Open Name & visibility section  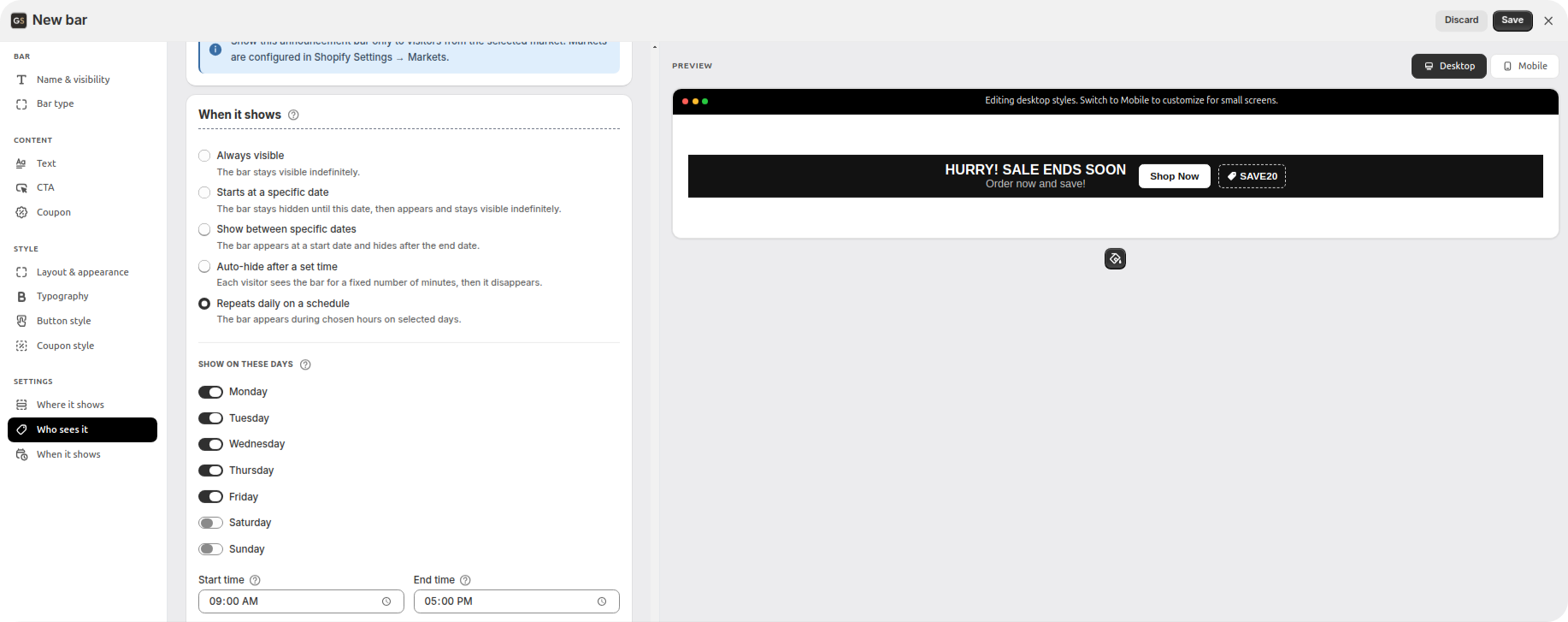(x=82, y=80)
